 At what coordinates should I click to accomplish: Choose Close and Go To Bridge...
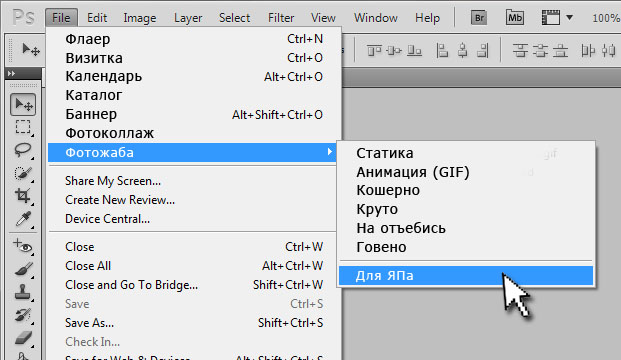click(194, 285)
